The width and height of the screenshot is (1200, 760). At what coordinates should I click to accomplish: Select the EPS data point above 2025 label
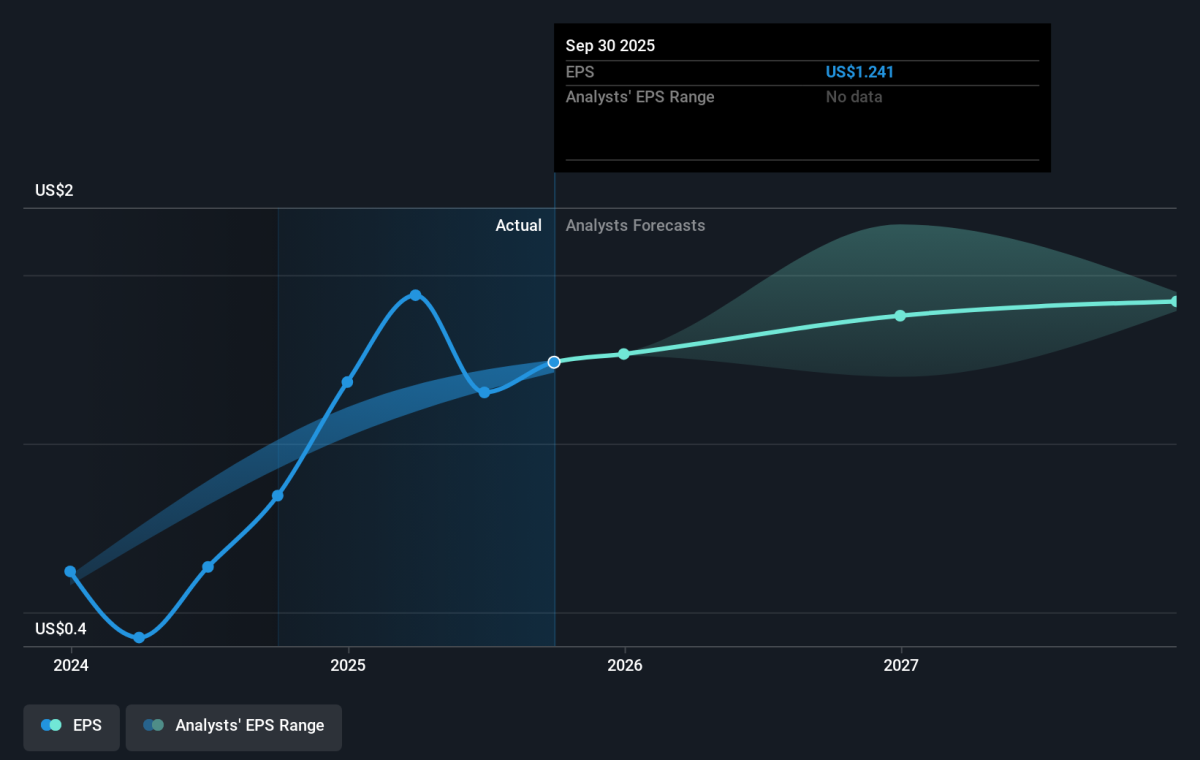point(347,382)
